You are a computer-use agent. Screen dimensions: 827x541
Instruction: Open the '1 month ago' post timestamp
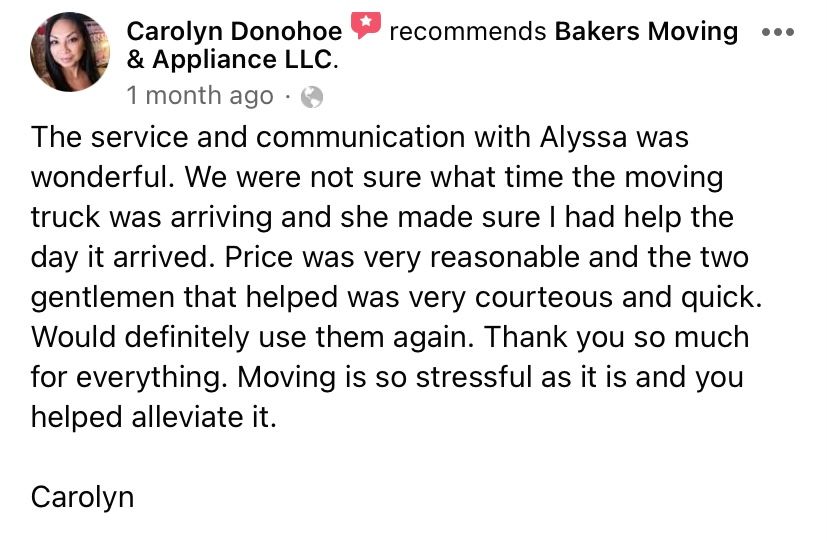point(200,96)
